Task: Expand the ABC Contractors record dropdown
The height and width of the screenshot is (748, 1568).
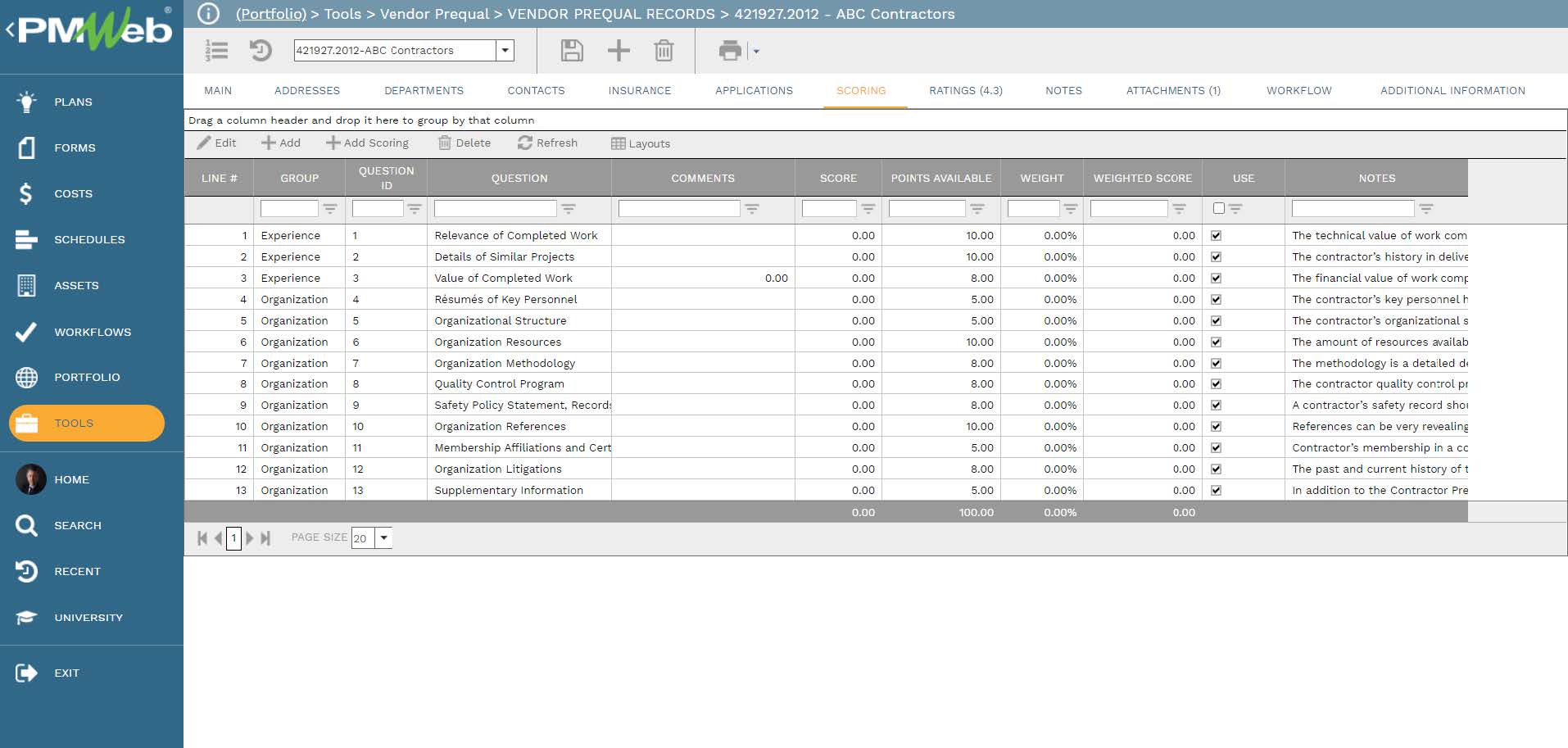Action: [505, 51]
